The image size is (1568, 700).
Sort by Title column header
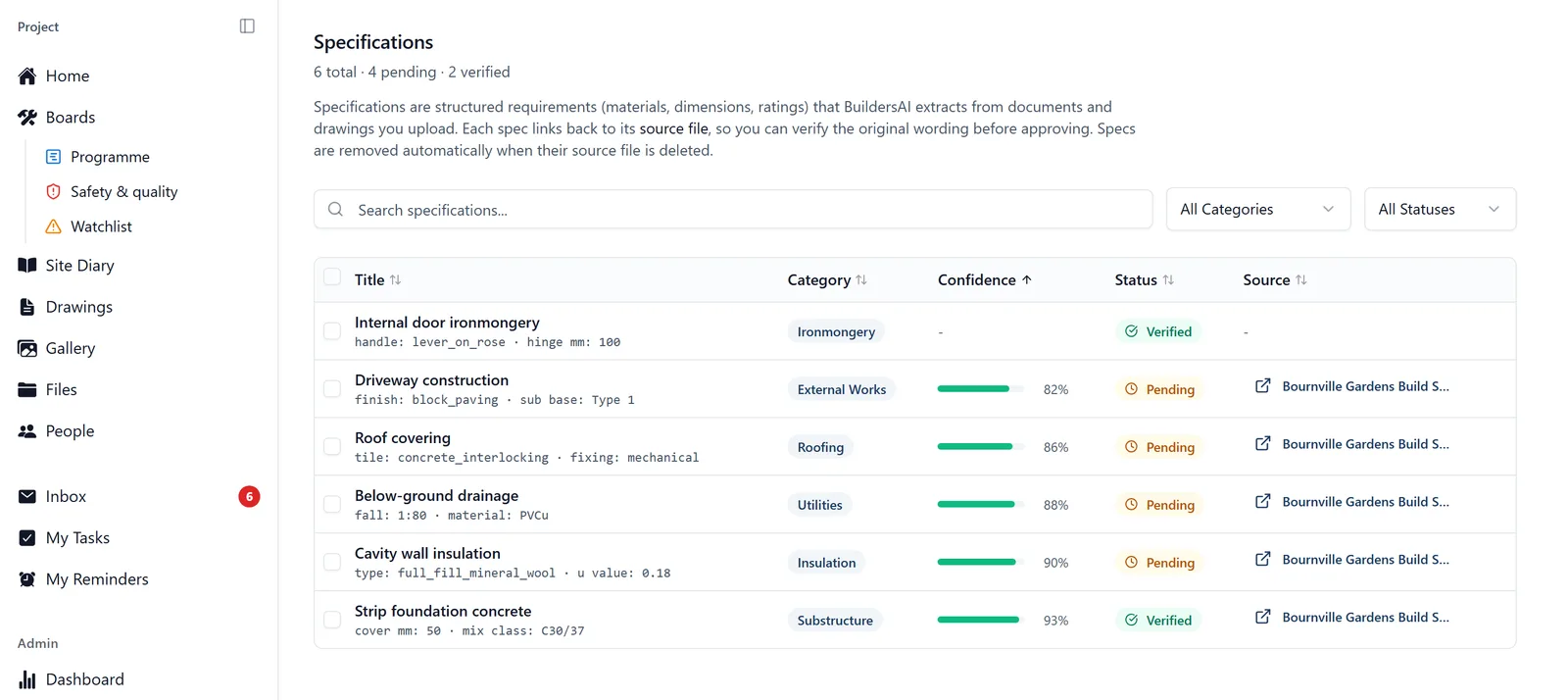pyautogui.click(x=377, y=280)
